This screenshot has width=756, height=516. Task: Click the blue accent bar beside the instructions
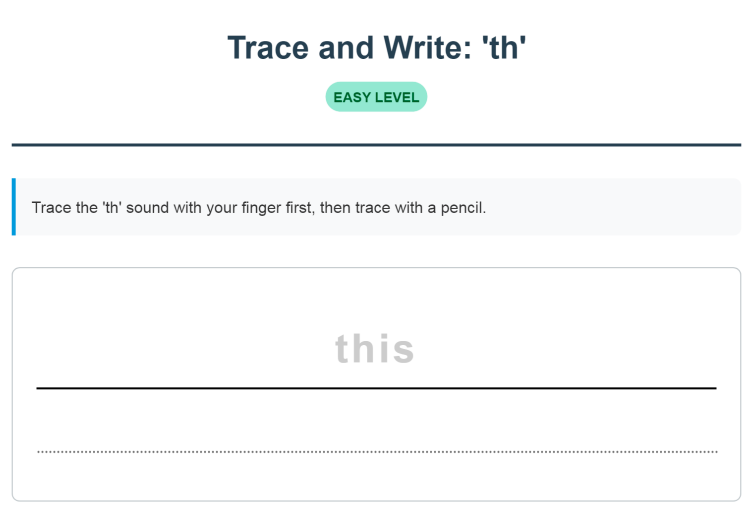(x=14, y=207)
